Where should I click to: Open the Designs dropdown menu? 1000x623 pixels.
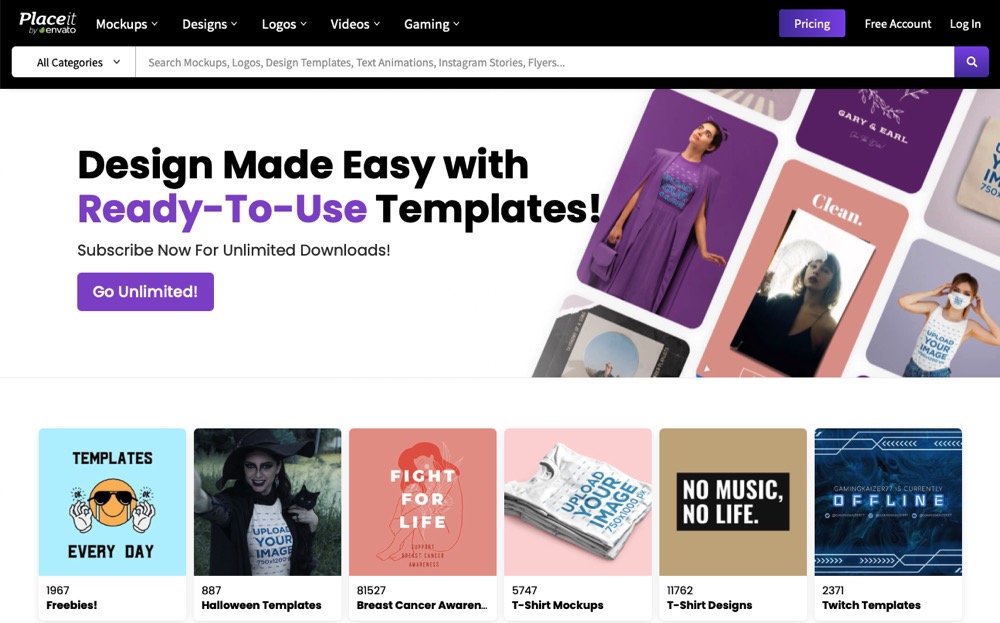pos(209,24)
